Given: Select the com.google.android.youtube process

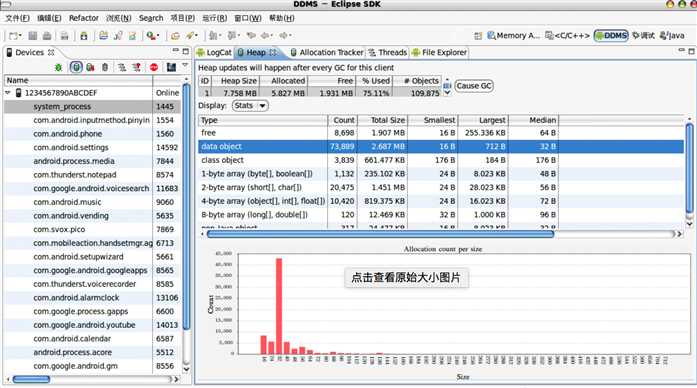Looking at the screenshot, I should 92,325.
